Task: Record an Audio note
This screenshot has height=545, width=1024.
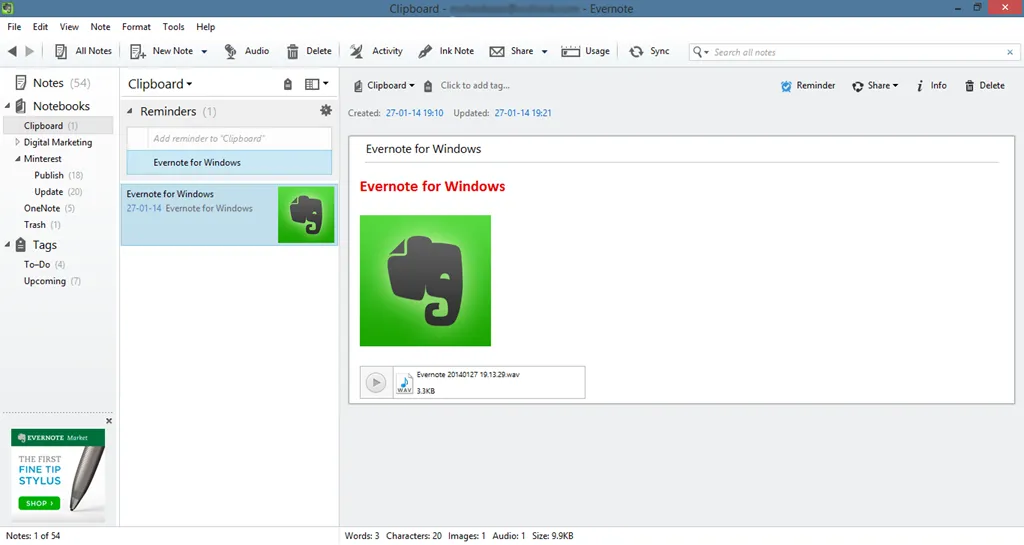Action: tap(246, 51)
